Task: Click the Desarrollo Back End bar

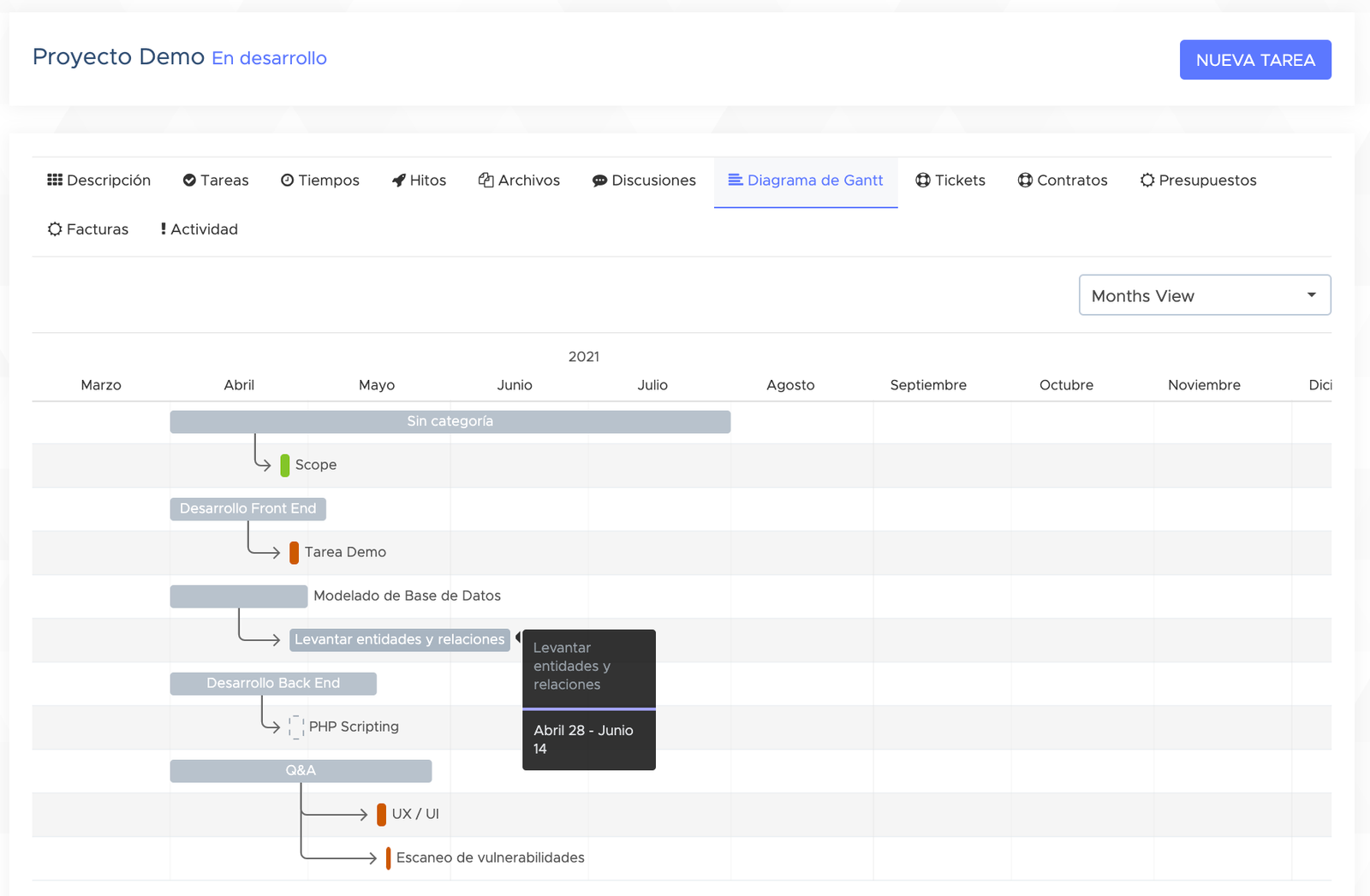Action: (x=273, y=684)
